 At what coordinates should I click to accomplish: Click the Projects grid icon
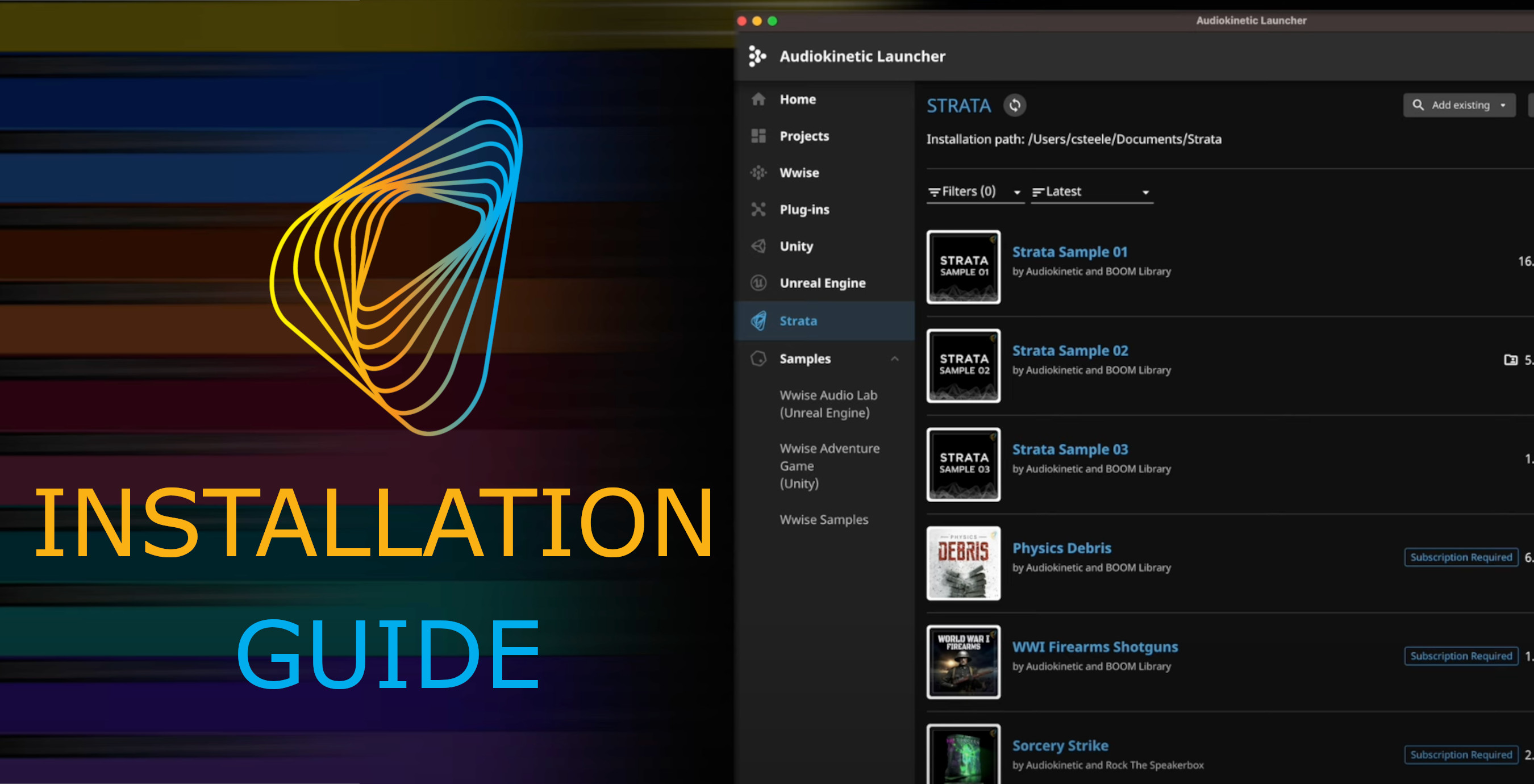click(x=758, y=136)
